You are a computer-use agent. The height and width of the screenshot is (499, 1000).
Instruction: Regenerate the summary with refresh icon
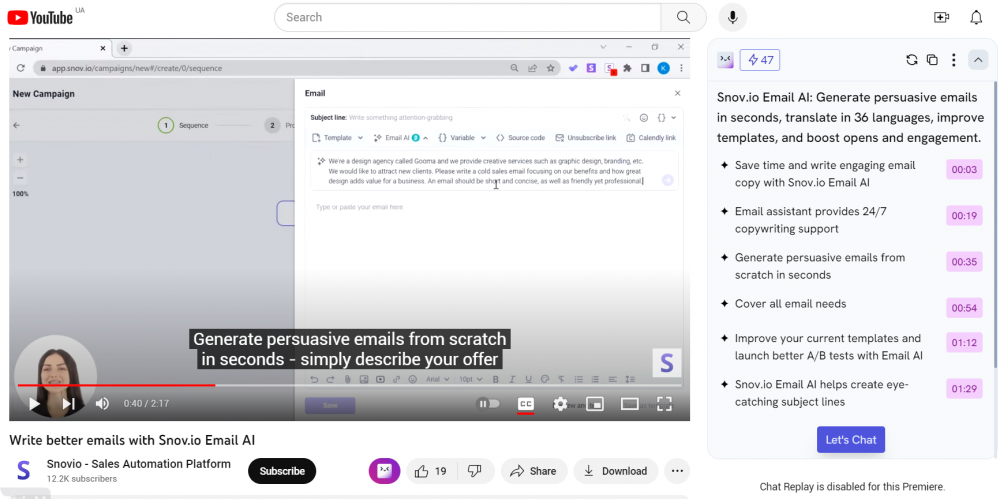911,60
